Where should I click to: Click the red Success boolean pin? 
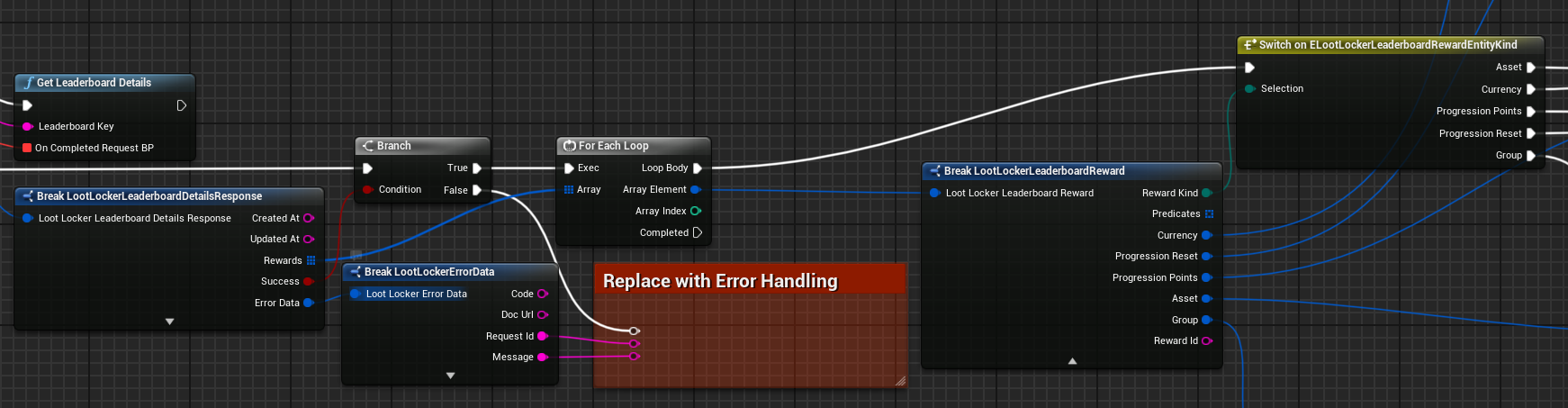(309, 281)
